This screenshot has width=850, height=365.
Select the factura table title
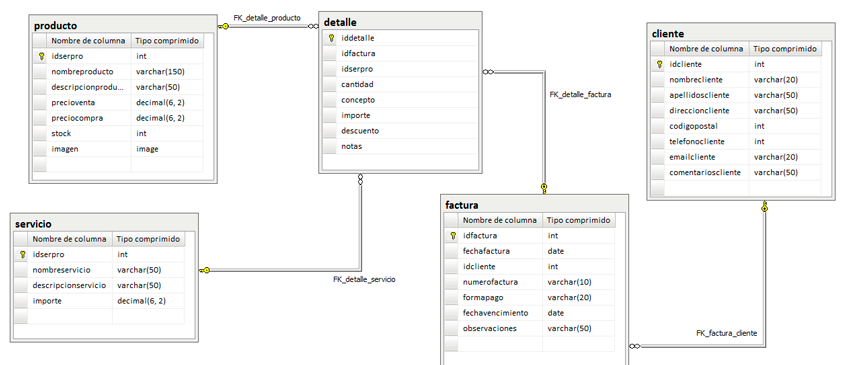tap(462, 206)
